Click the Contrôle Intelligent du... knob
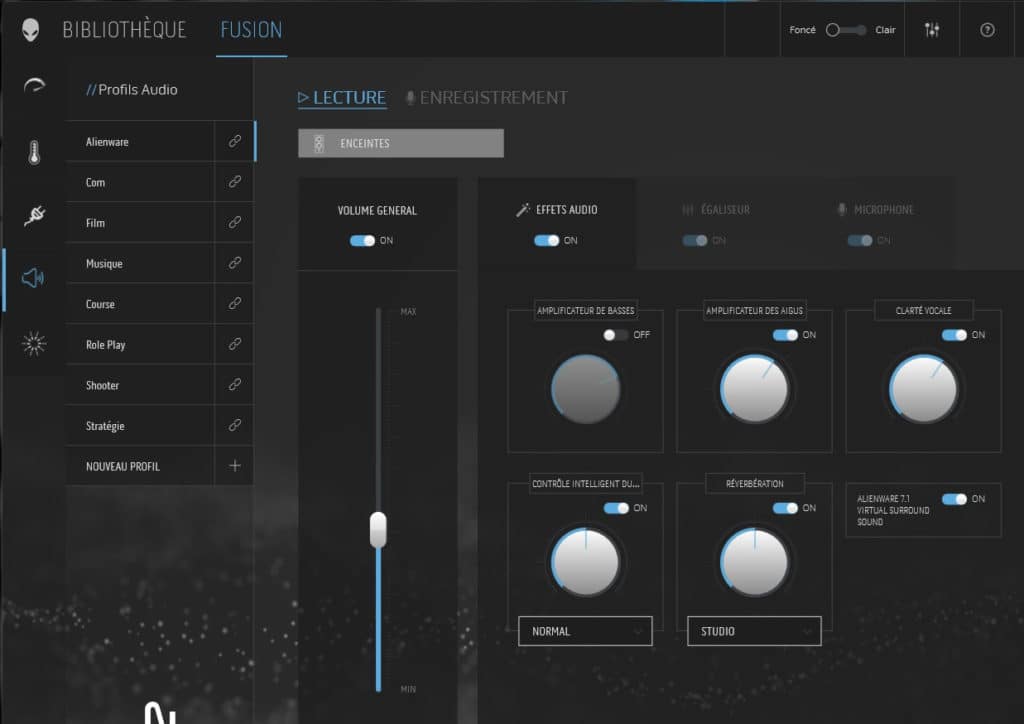Image resolution: width=1024 pixels, height=724 pixels. (585, 562)
